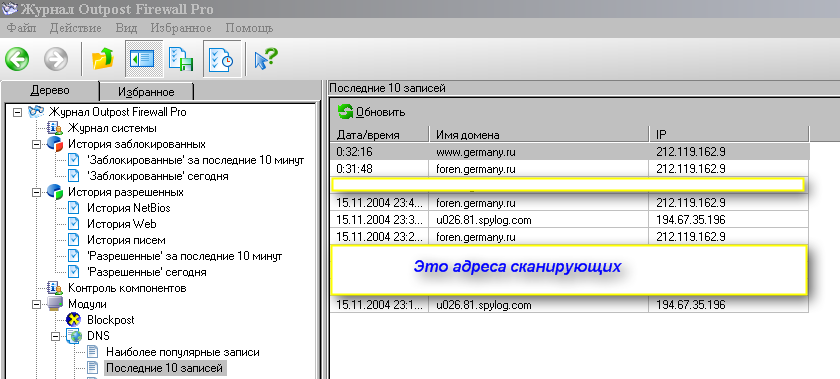Screen dimensions: 840x379
Task: Click foren.germany.ru in the 15.11.2004 23:4... row
Action: (x=476, y=203)
